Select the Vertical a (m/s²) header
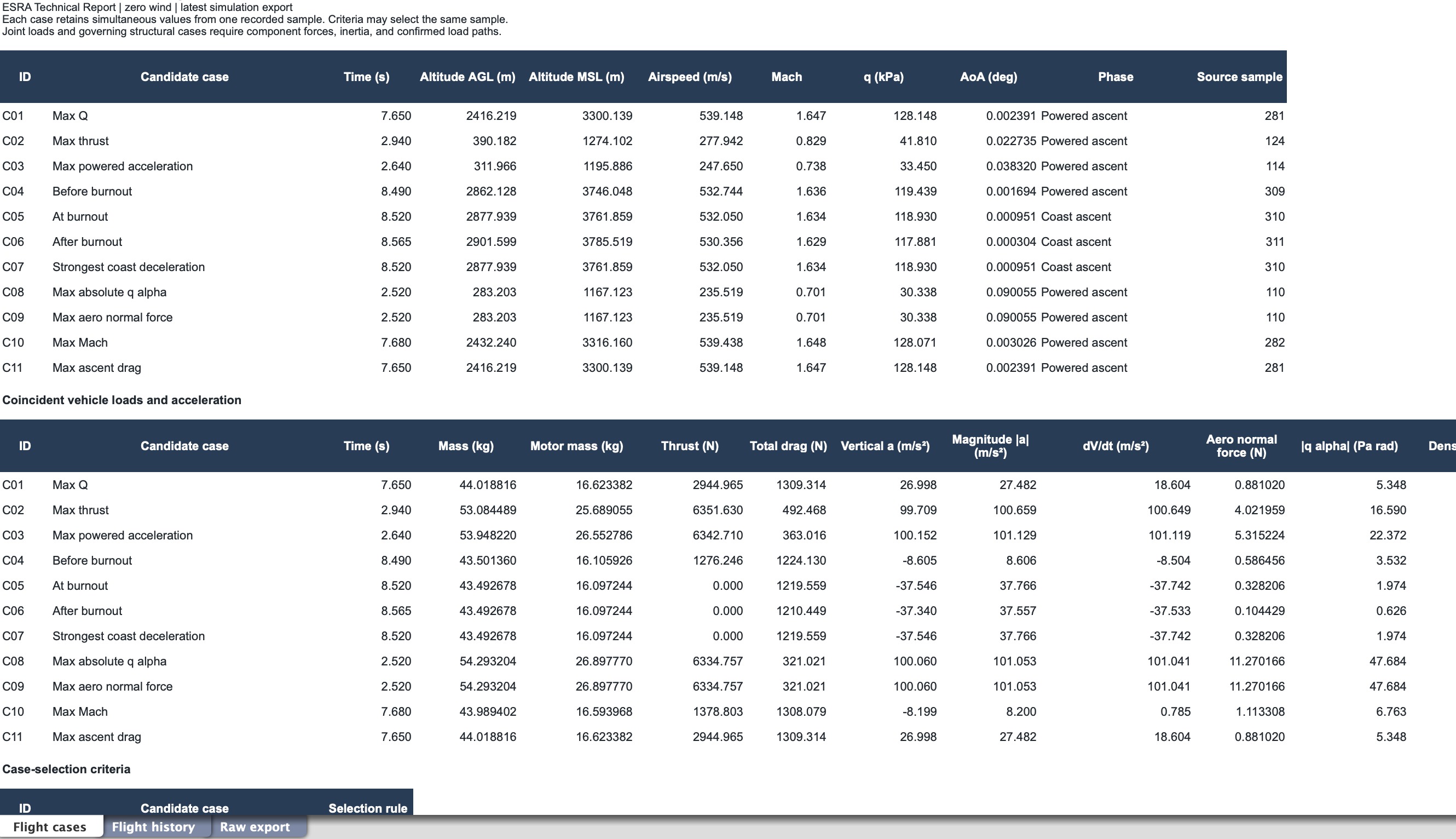This screenshot has height=839, width=1456. 885,445
